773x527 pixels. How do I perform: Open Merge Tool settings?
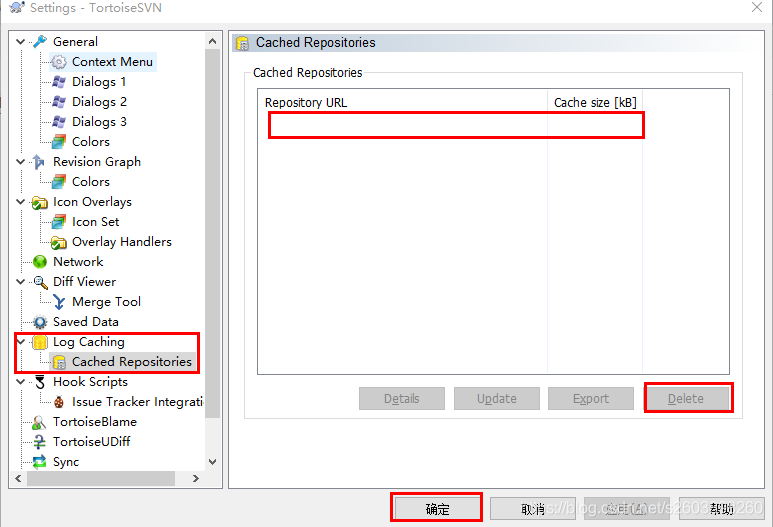[x=106, y=302]
